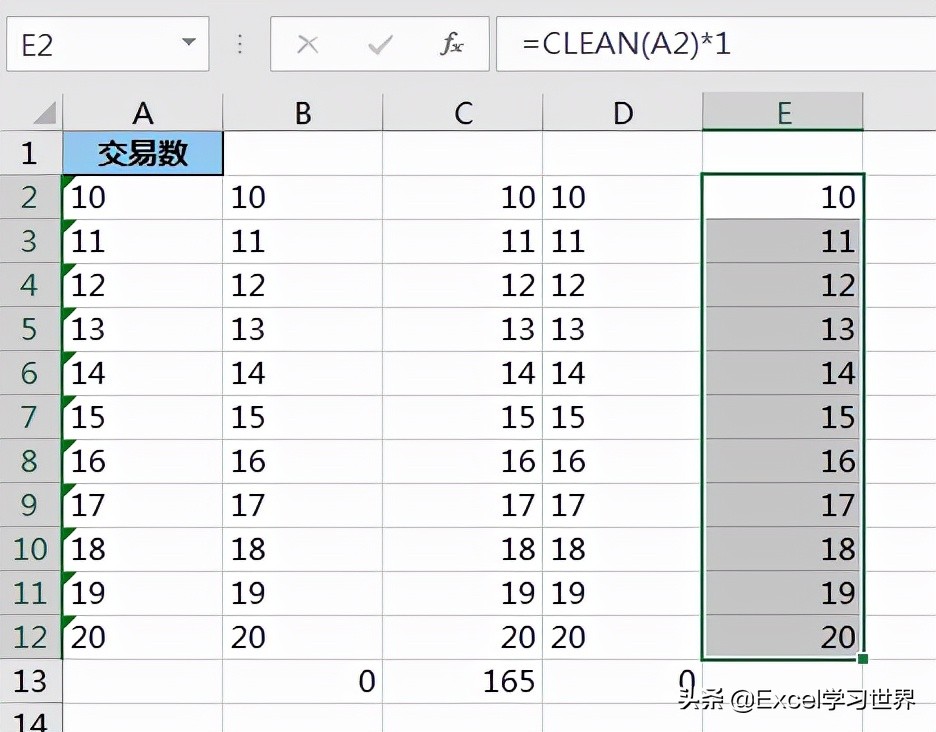Click cell C4 containing 12
This screenshot has width=936, height=732.
(x=463, y=285)
